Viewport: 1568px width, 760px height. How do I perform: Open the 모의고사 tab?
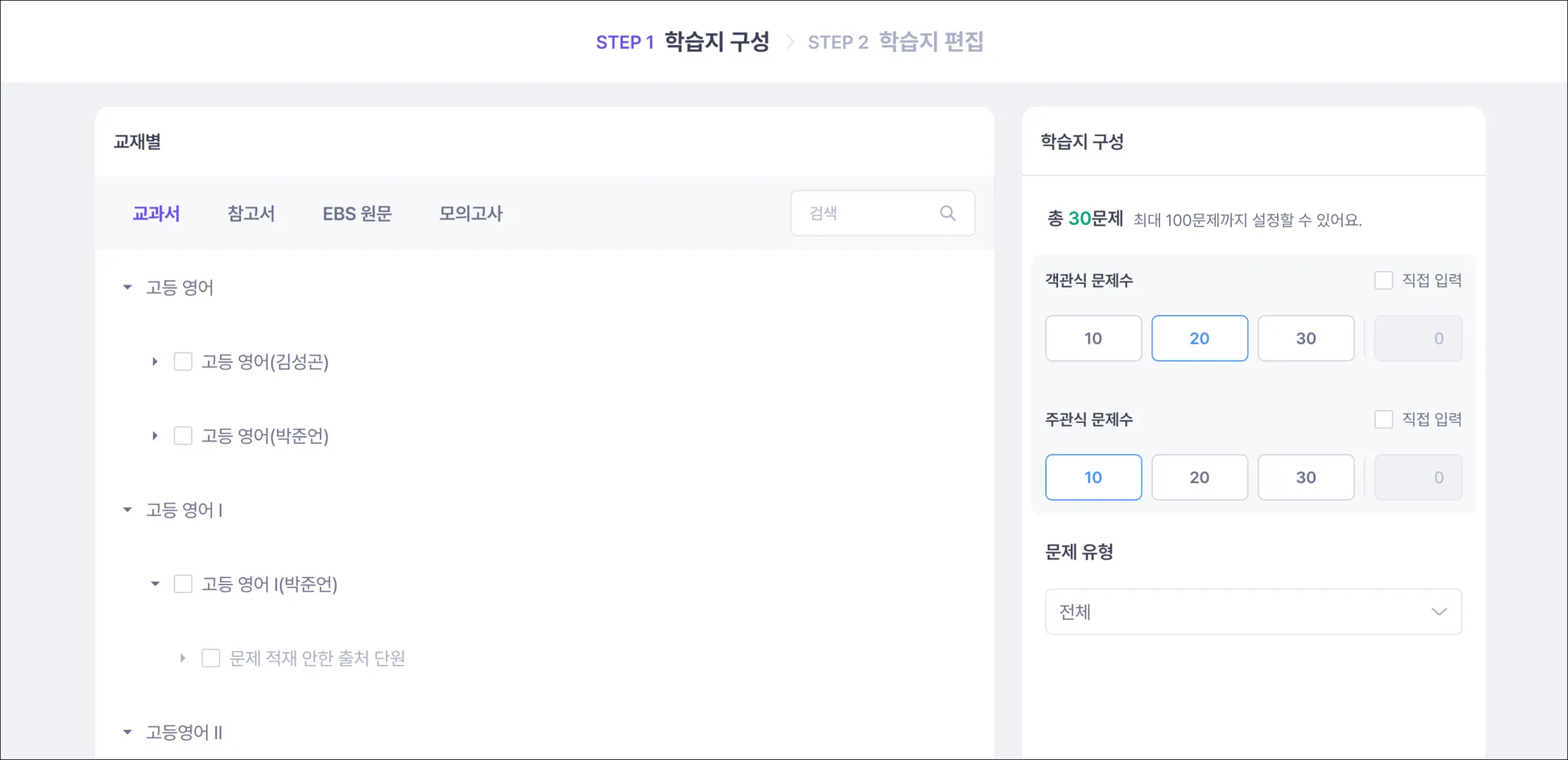470,214
